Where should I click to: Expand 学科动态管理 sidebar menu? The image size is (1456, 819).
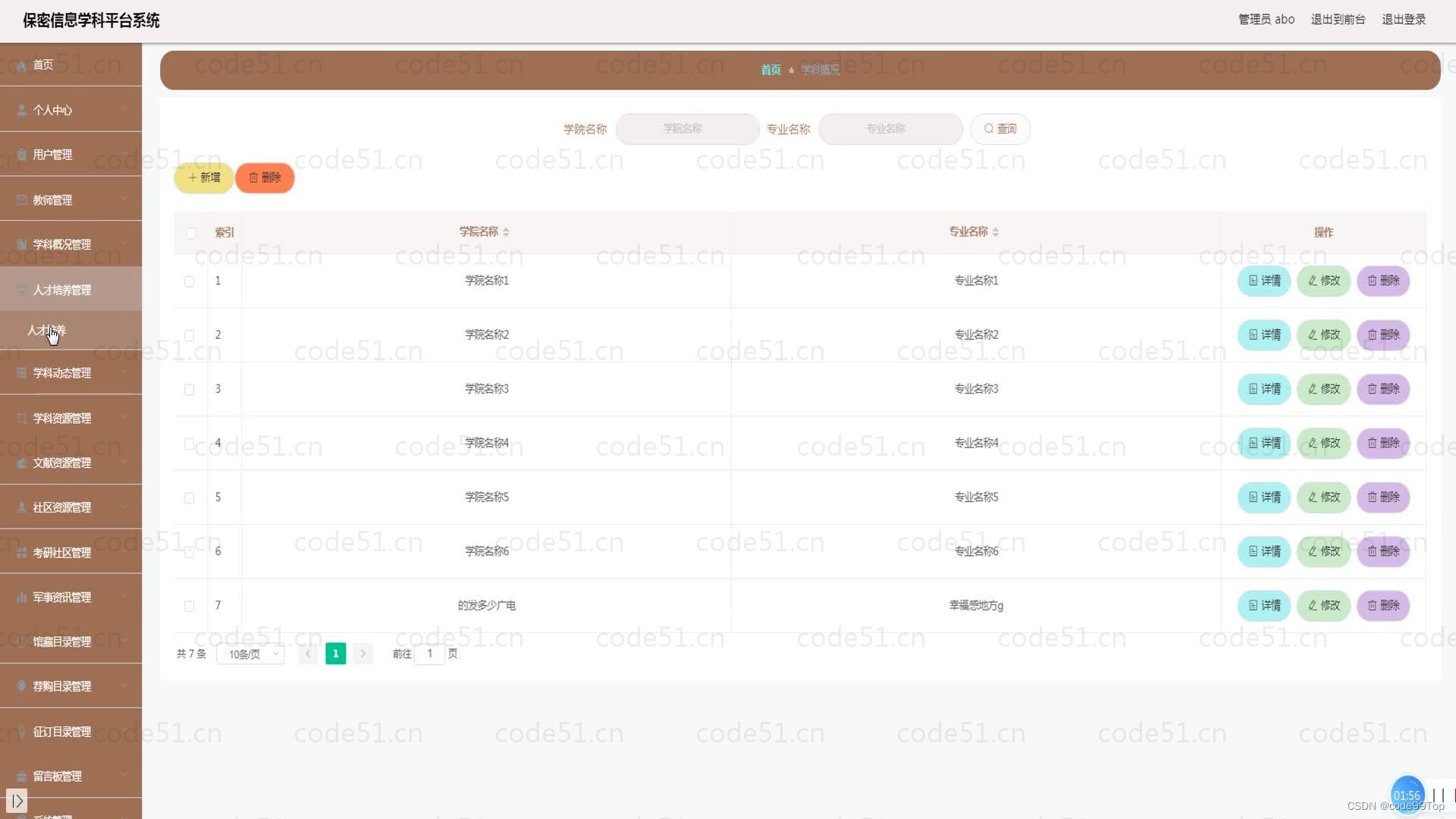pyautogui.click(x=71, y=373)
